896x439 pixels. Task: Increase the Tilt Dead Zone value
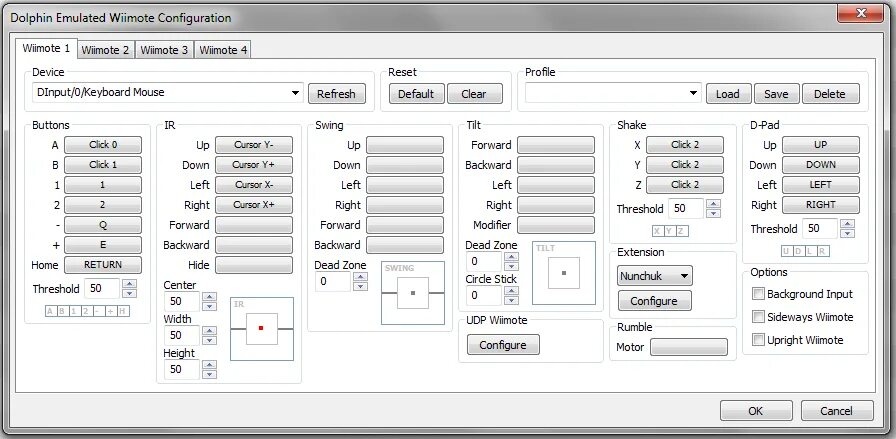[511, 257]
